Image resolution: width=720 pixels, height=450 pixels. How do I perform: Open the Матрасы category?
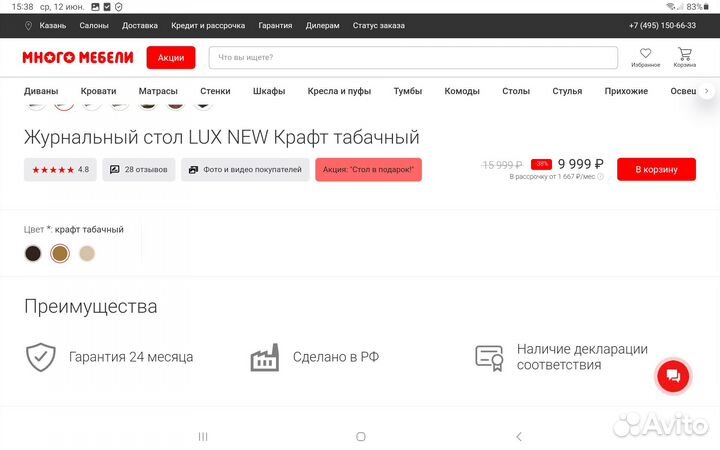[x=158, y=91]
